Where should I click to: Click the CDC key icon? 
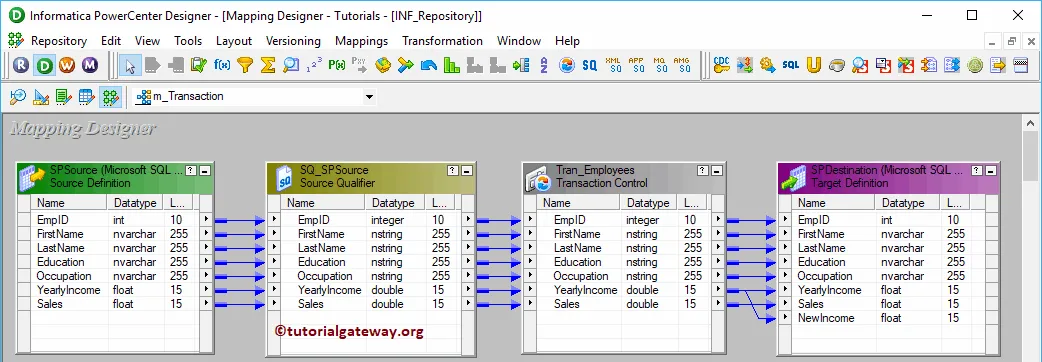tap(722, 65)
